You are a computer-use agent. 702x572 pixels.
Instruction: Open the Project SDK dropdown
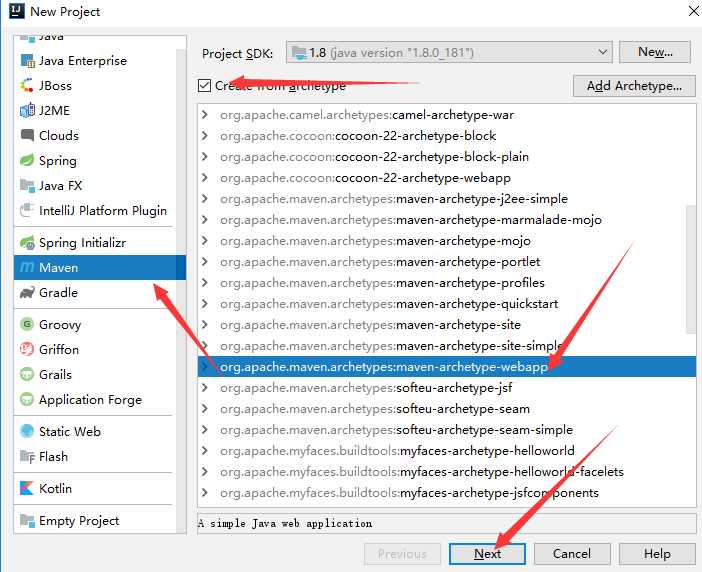click(x=449, y=53)
